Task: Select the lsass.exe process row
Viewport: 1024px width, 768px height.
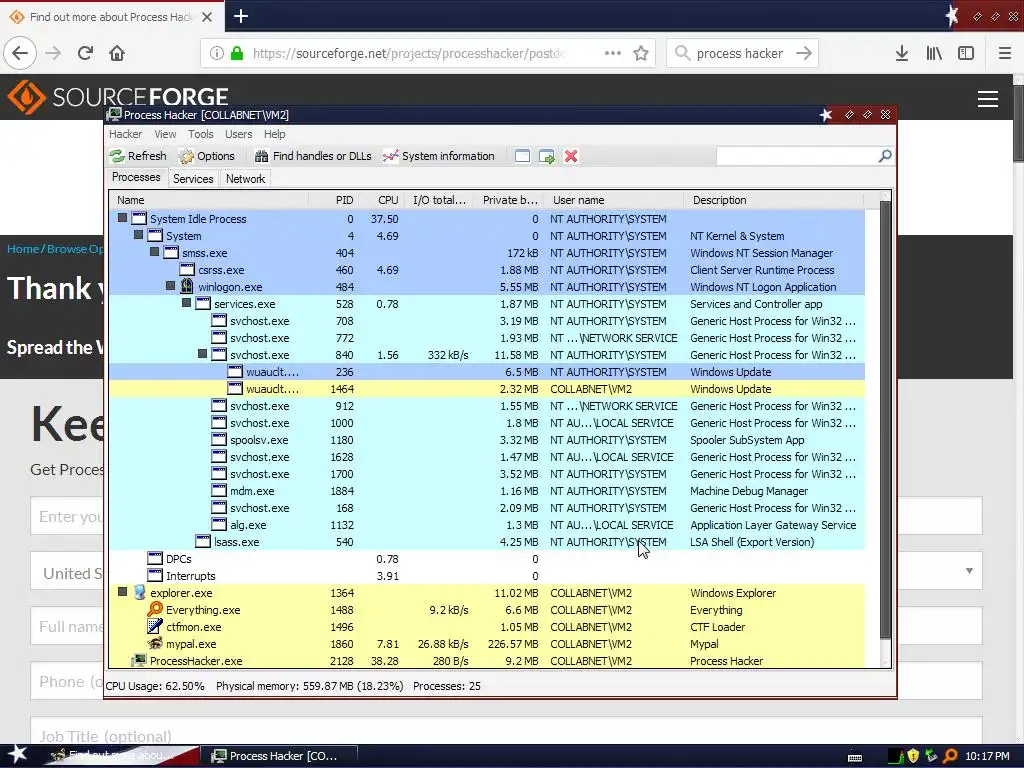Action: 487,542
